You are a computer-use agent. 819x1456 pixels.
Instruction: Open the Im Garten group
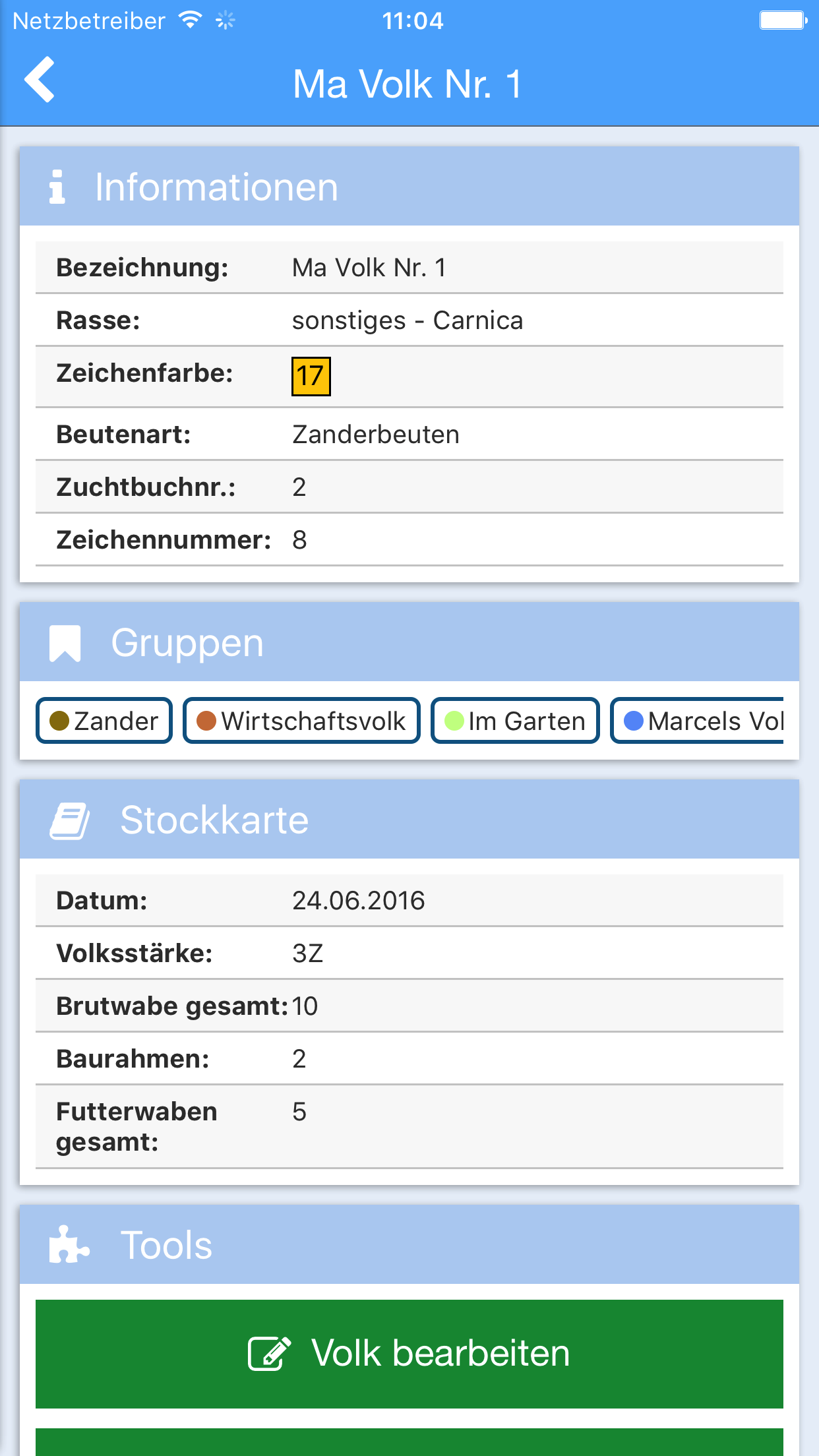515,721
